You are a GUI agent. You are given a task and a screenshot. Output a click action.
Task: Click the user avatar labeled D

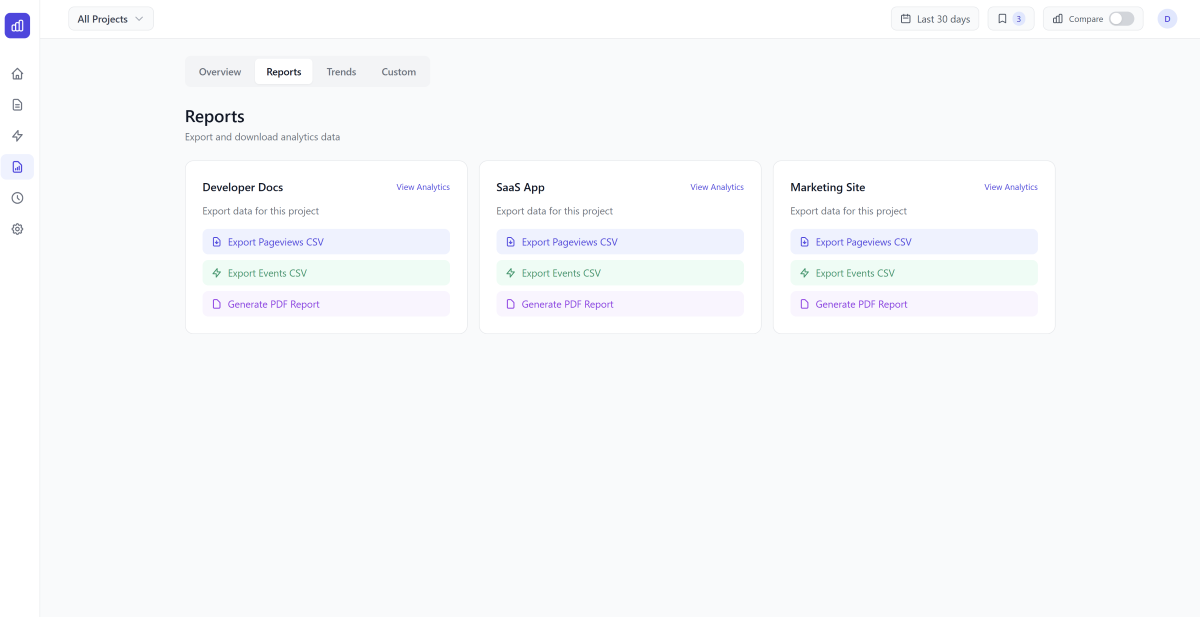[1167, 19]
